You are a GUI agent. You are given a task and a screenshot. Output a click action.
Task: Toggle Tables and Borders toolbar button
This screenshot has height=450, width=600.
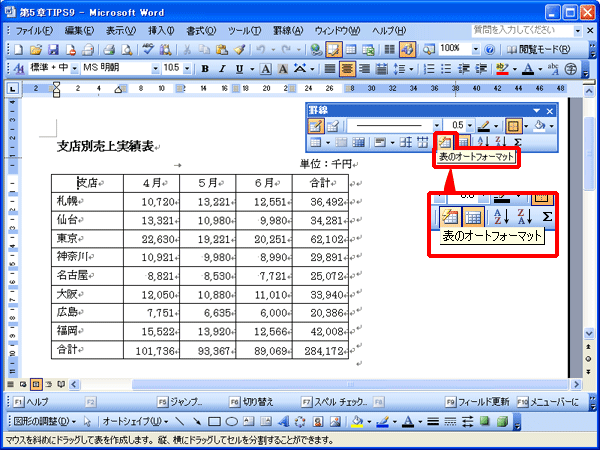[x=334, y=49]
